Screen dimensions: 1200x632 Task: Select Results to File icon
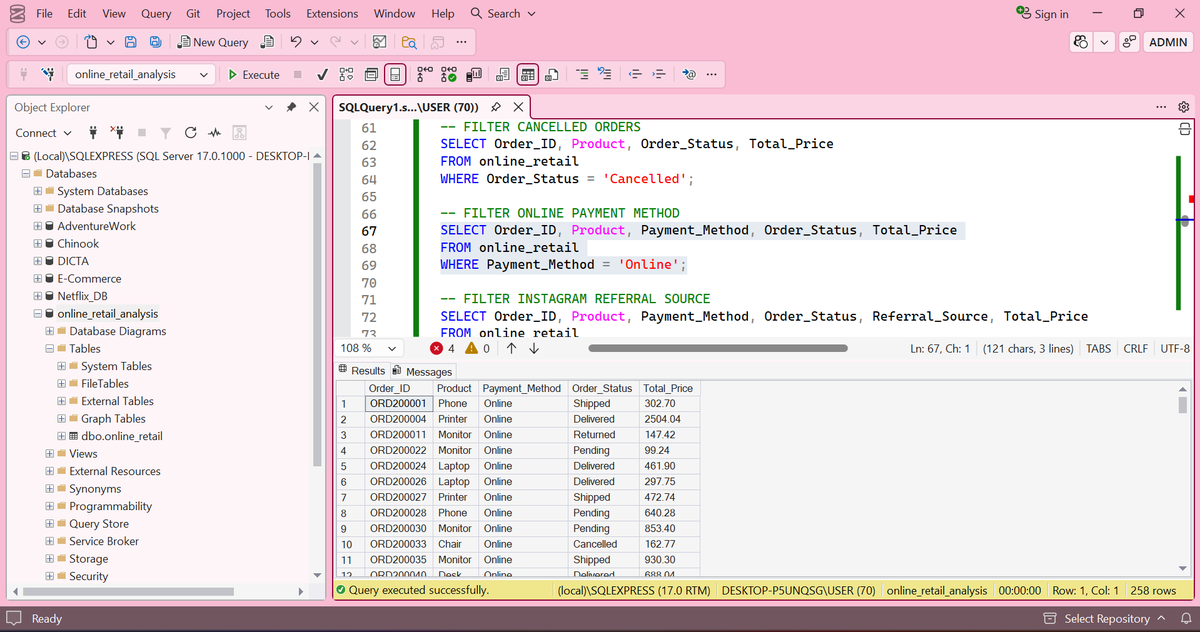551,74
